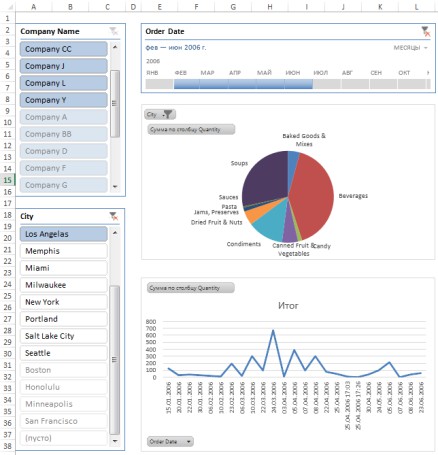Select Company A in slicer
This screenshot has height=455, width=438.
point(64,117)
